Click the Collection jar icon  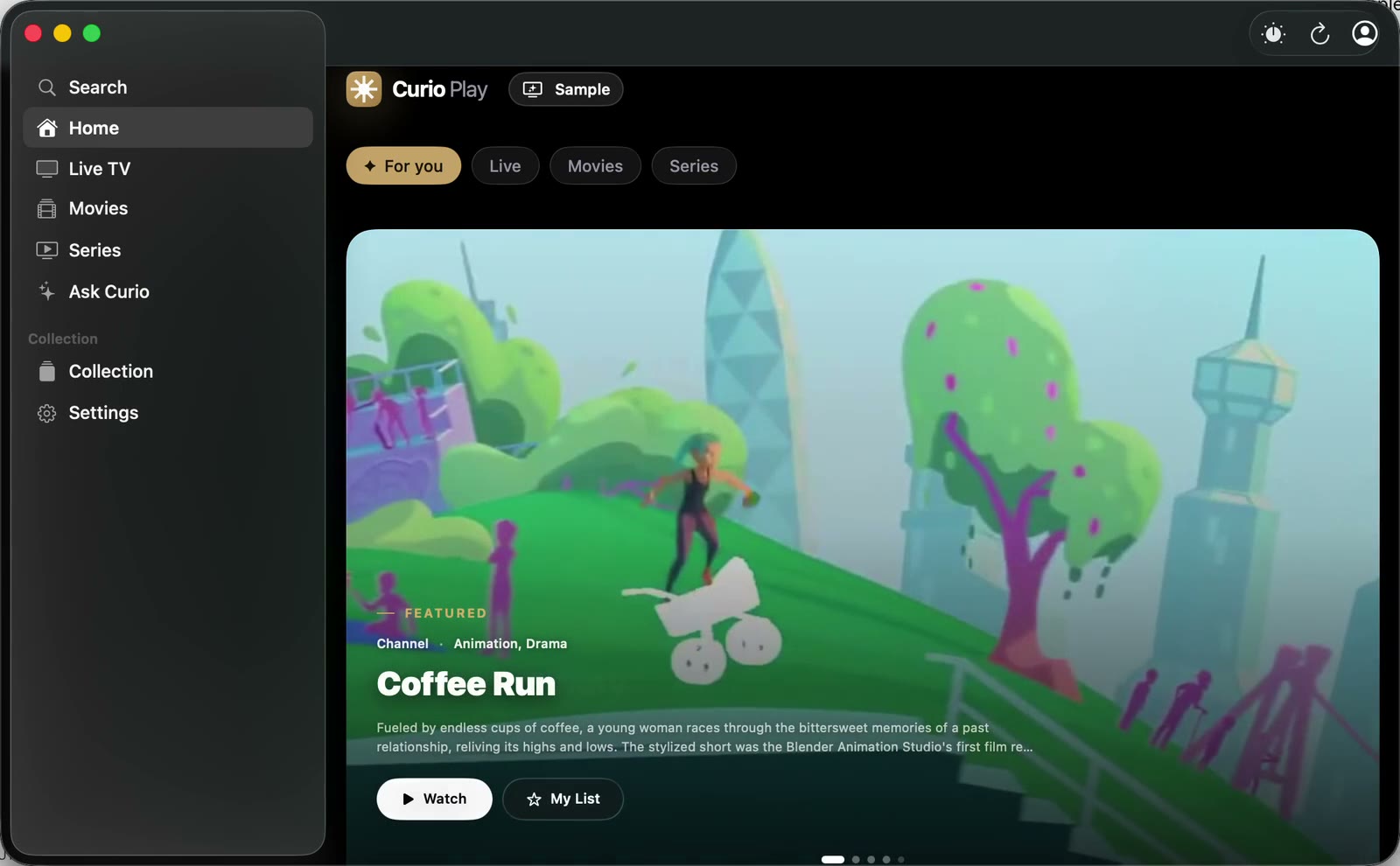(47, 372)
